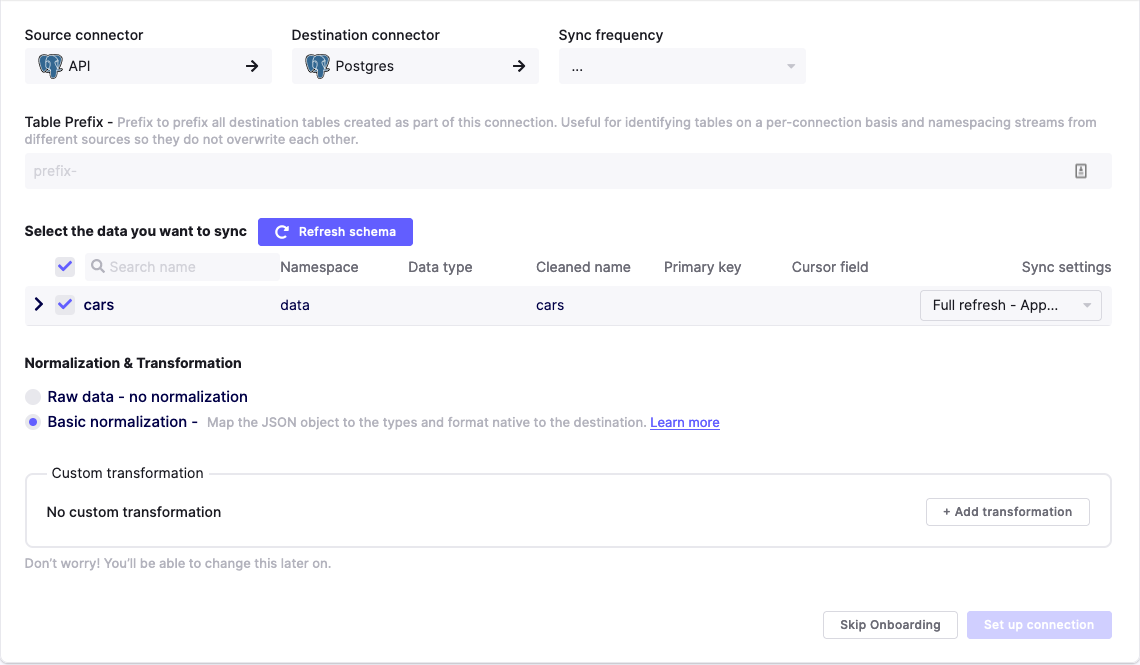Click into the Table Prefix text field
The height and width of the screenshot is (665, 1140).
(540, 171)
